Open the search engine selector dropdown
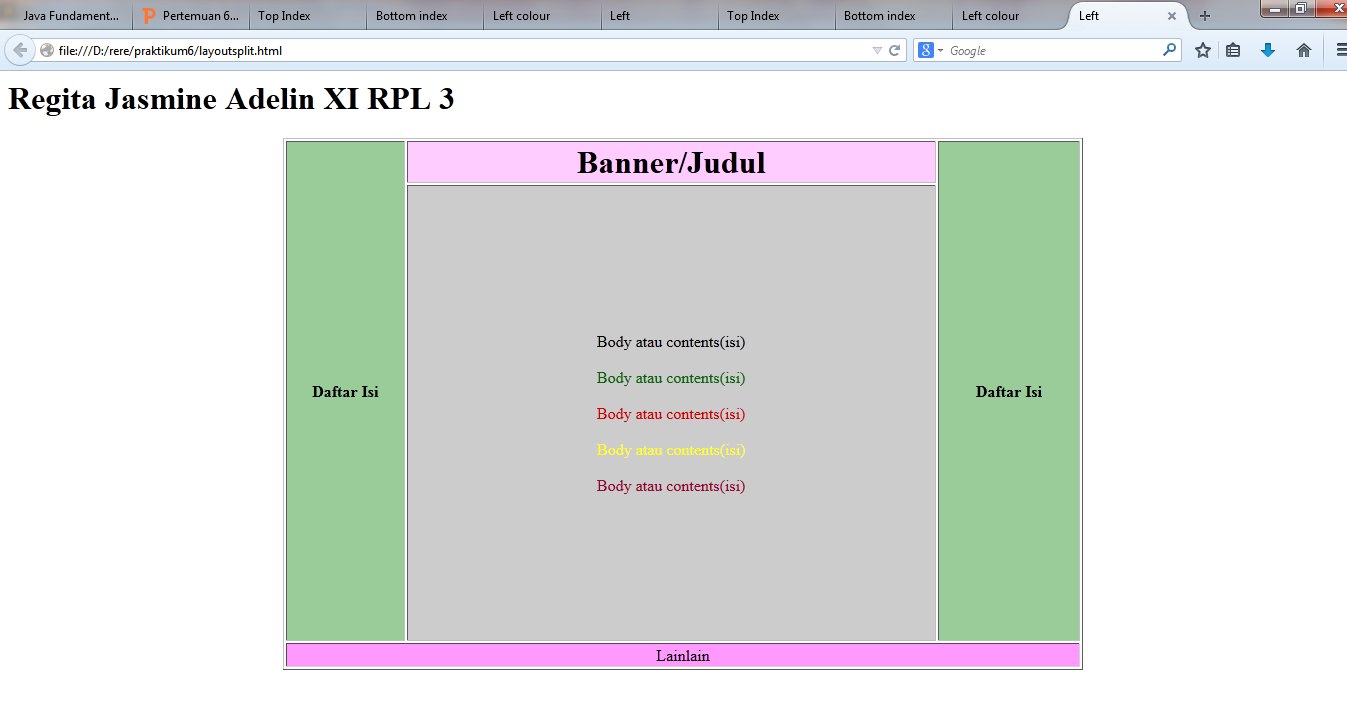The width and height of the screenshot is (1347, 722). click(939, 49)
